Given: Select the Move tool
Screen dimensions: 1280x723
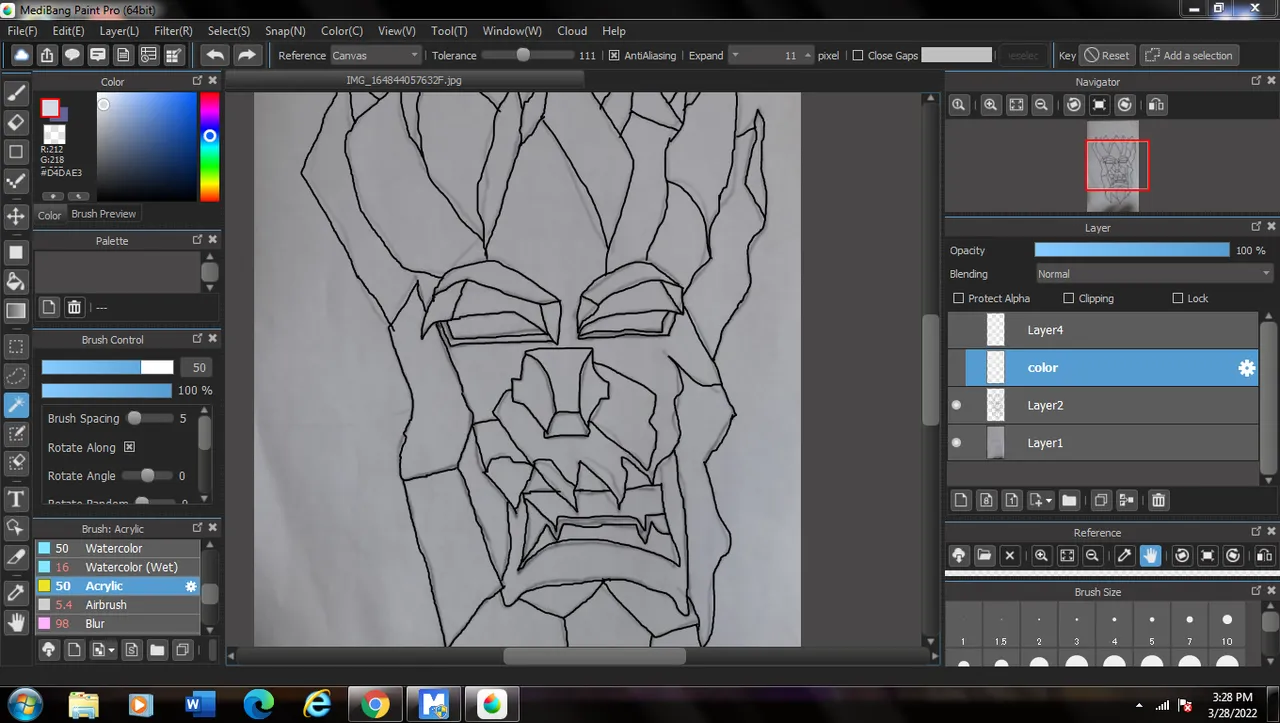Looking at the screenshot, I should tap(16, 216).
